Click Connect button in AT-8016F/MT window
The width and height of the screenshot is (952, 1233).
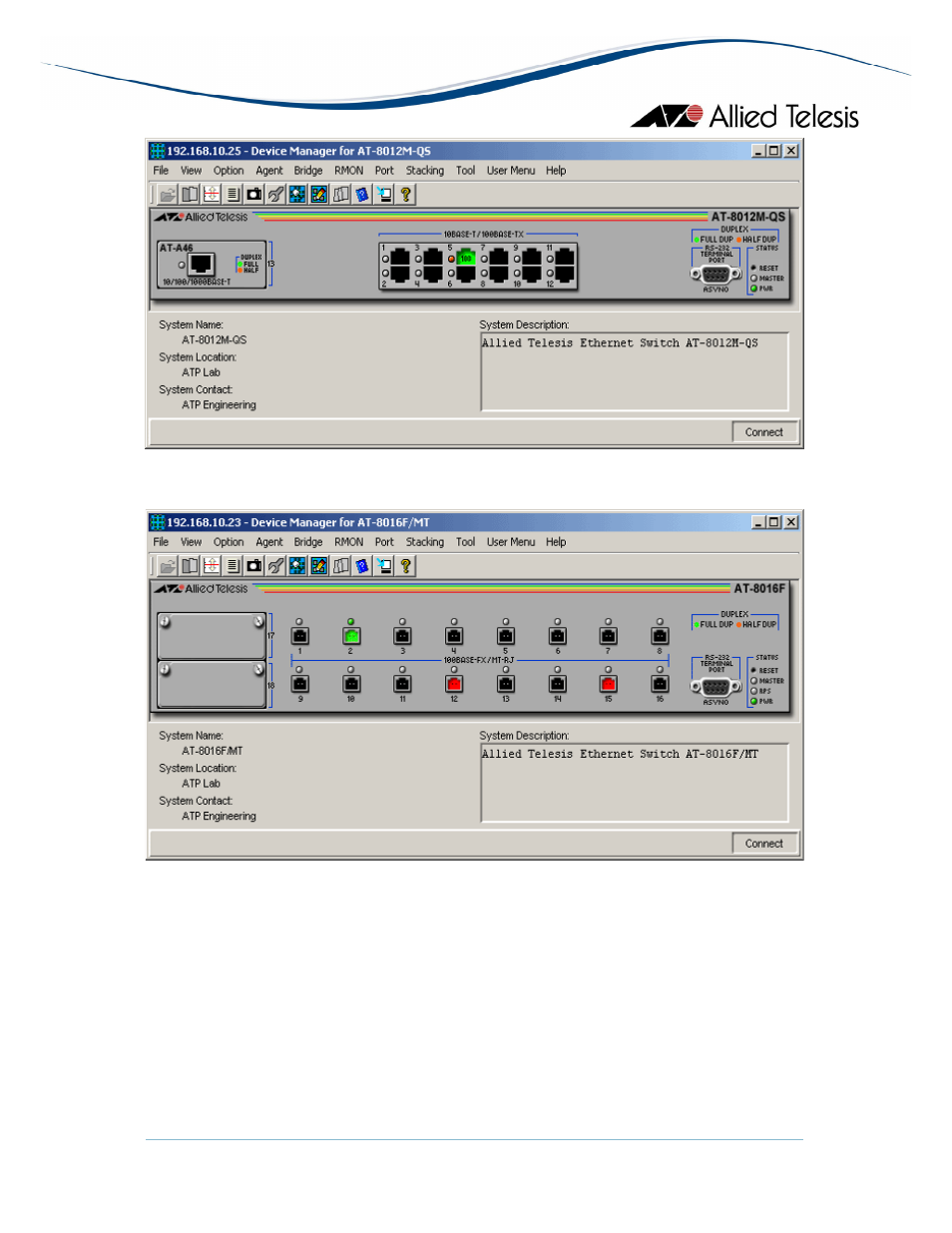[x=764, y=844]
